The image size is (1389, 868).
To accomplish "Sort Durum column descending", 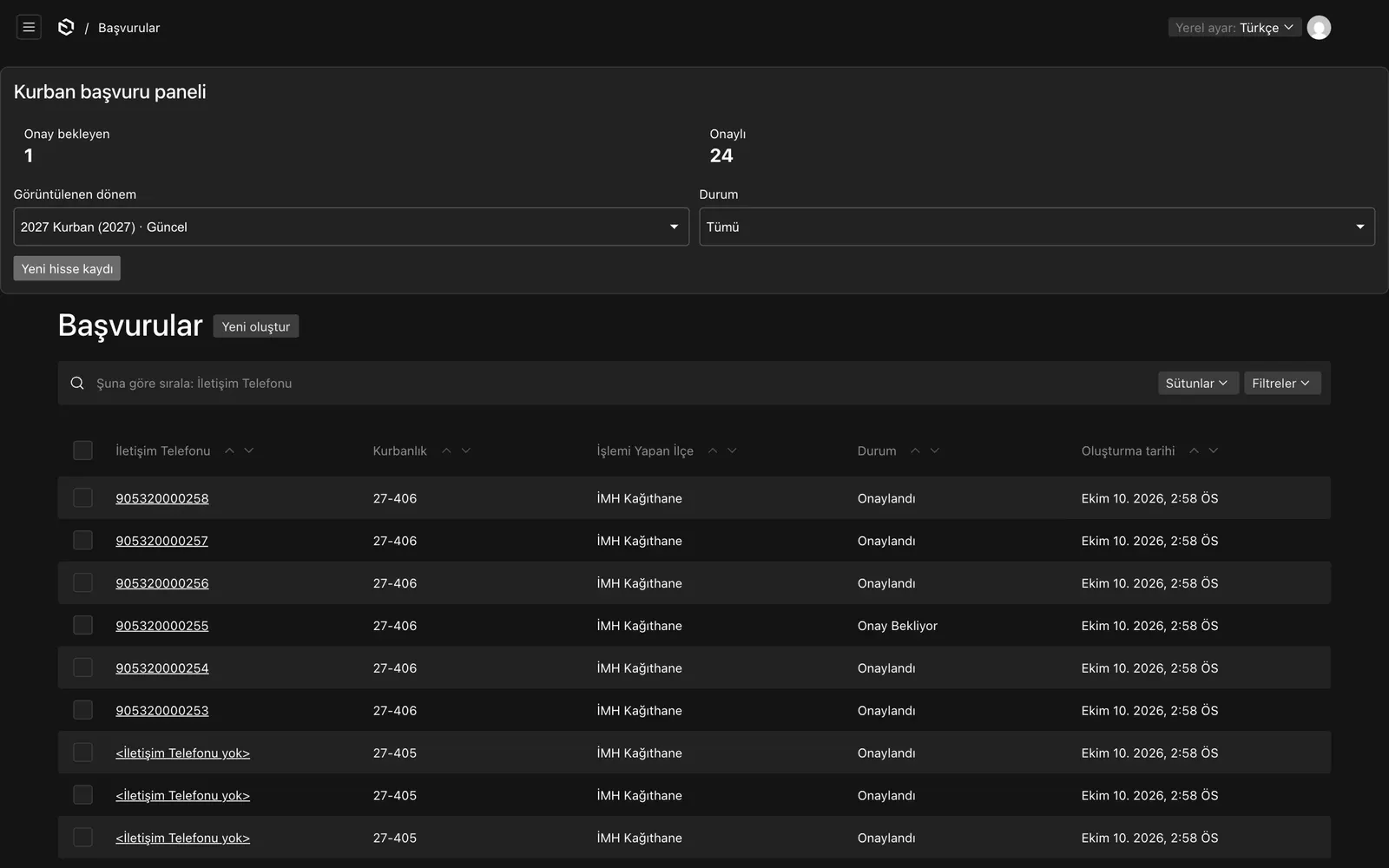I will point(935,450).
